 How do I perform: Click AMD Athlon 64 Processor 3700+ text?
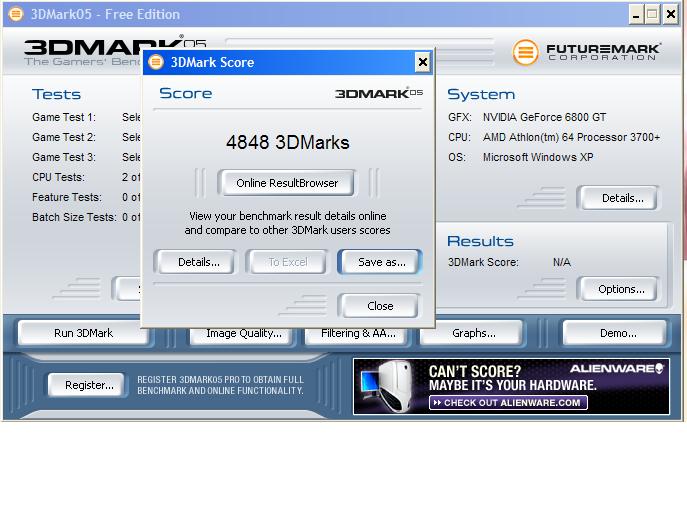[571, 137]
